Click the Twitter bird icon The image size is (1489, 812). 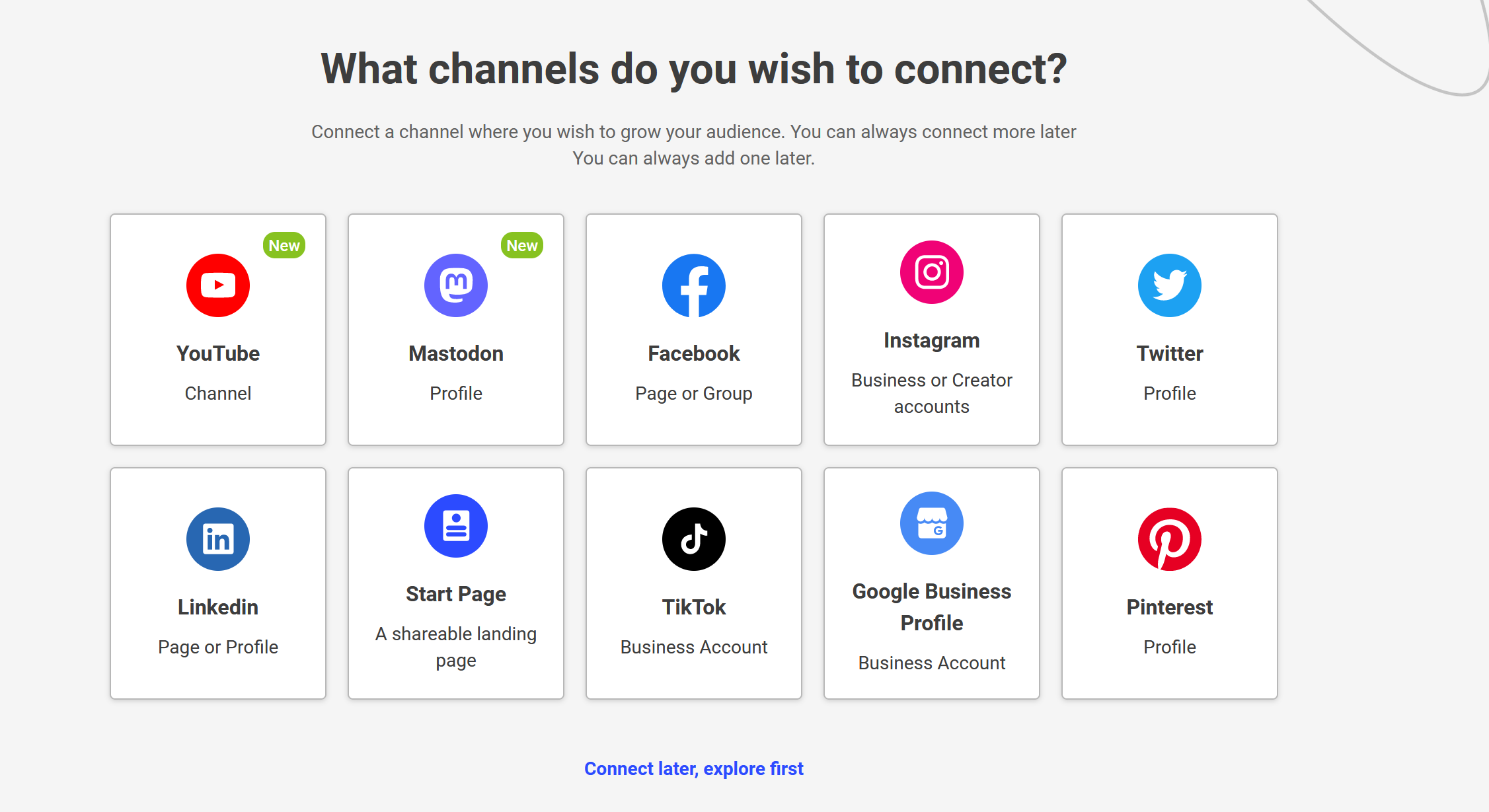[x=1170, y=285]
